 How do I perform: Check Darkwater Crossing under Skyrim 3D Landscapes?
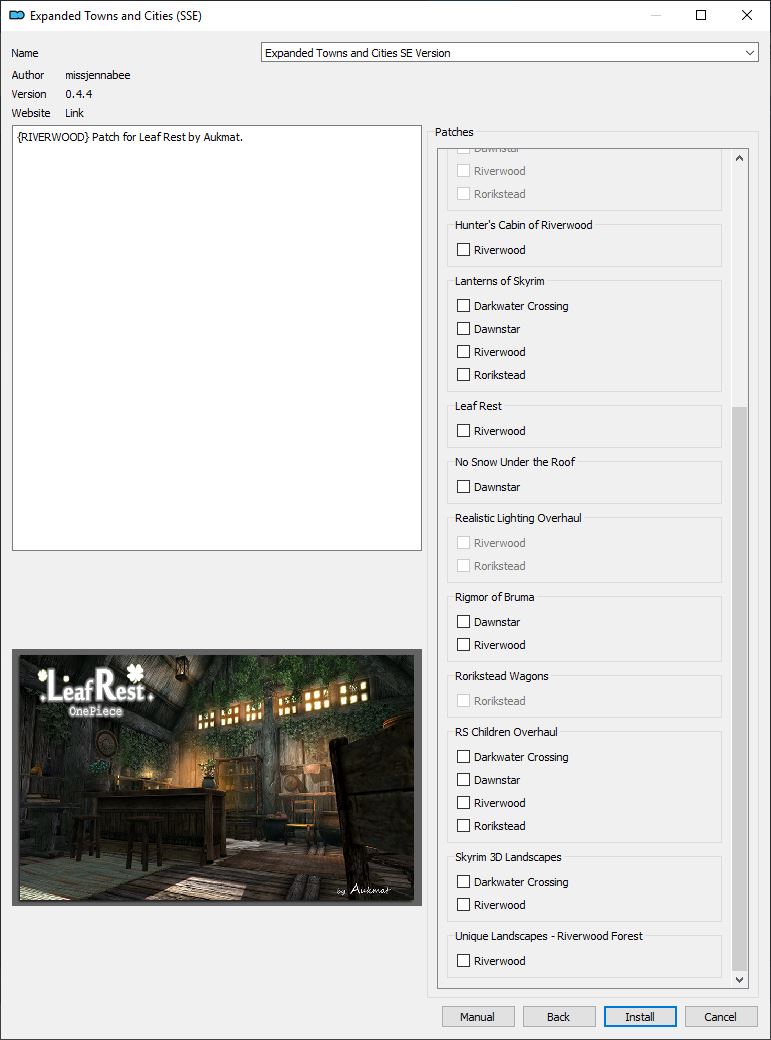[x=464, y=882]
